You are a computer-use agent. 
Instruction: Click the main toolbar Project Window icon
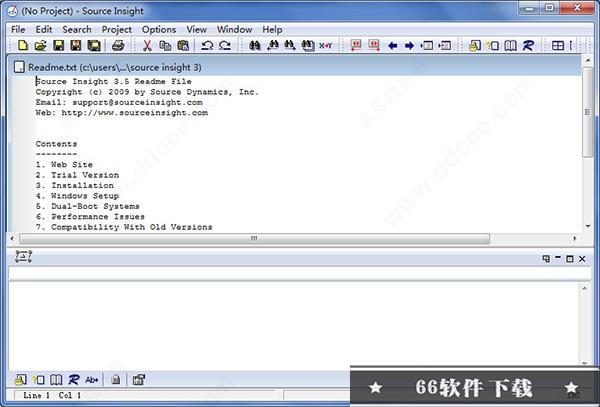[475, 46]
